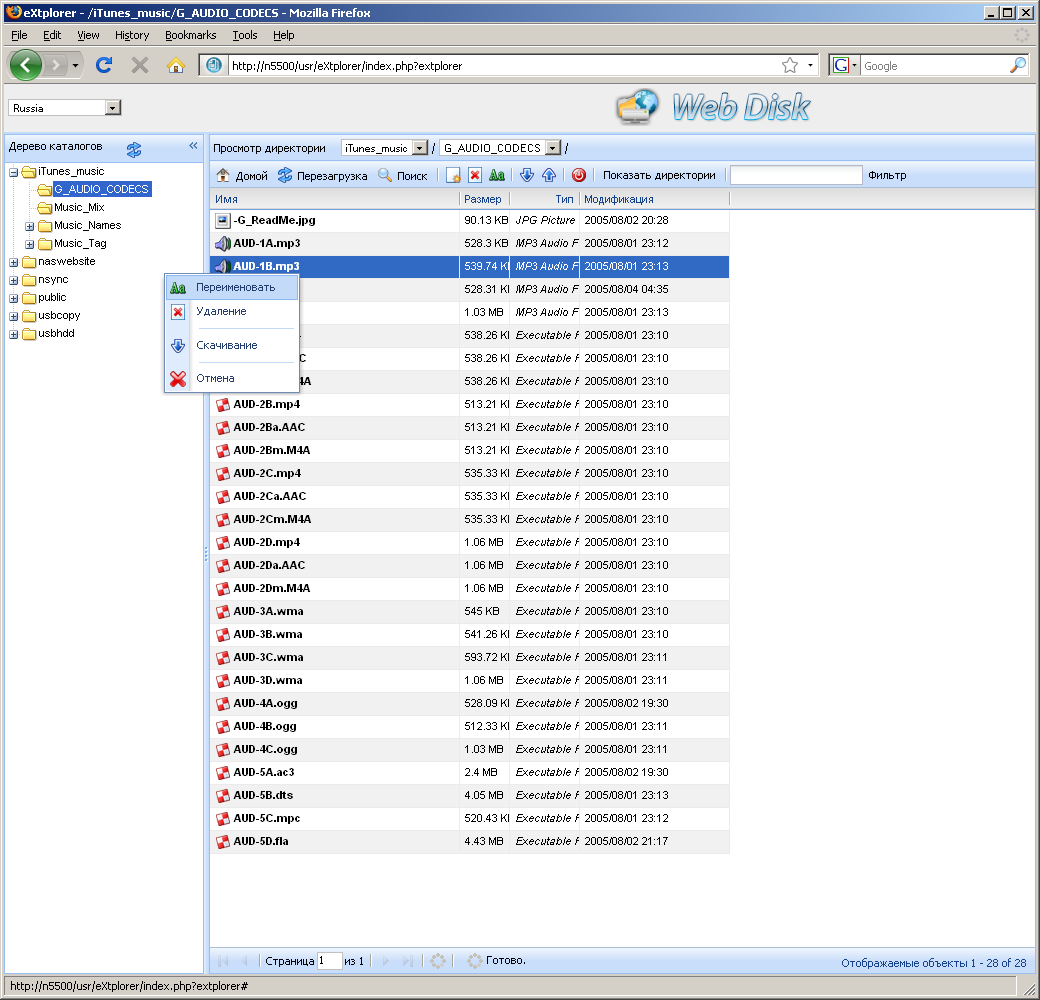1040x1000 pixels.
Task: Select Music_Mix folder in tree
Action: coord(79,208)
